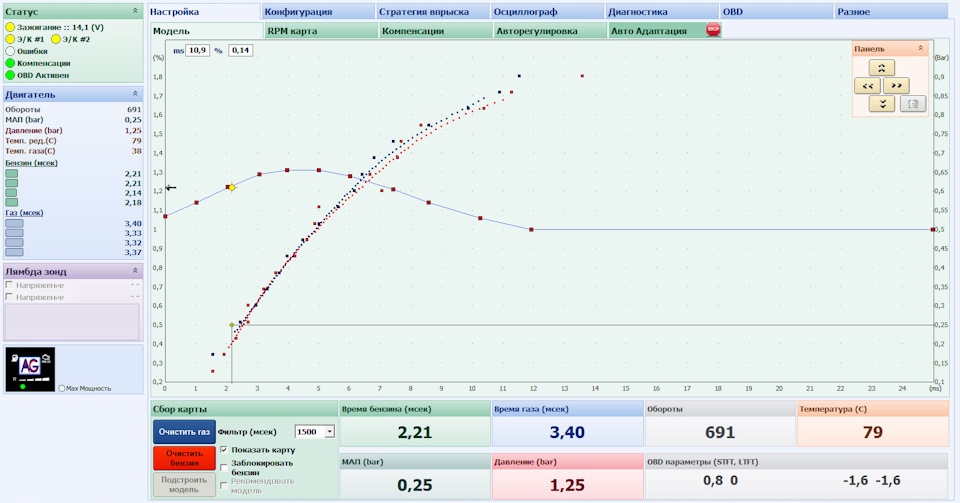The width and height of the screenshot is (960, 503).
Task: Click the ms value field 10,9
Action: click(197, 50)
